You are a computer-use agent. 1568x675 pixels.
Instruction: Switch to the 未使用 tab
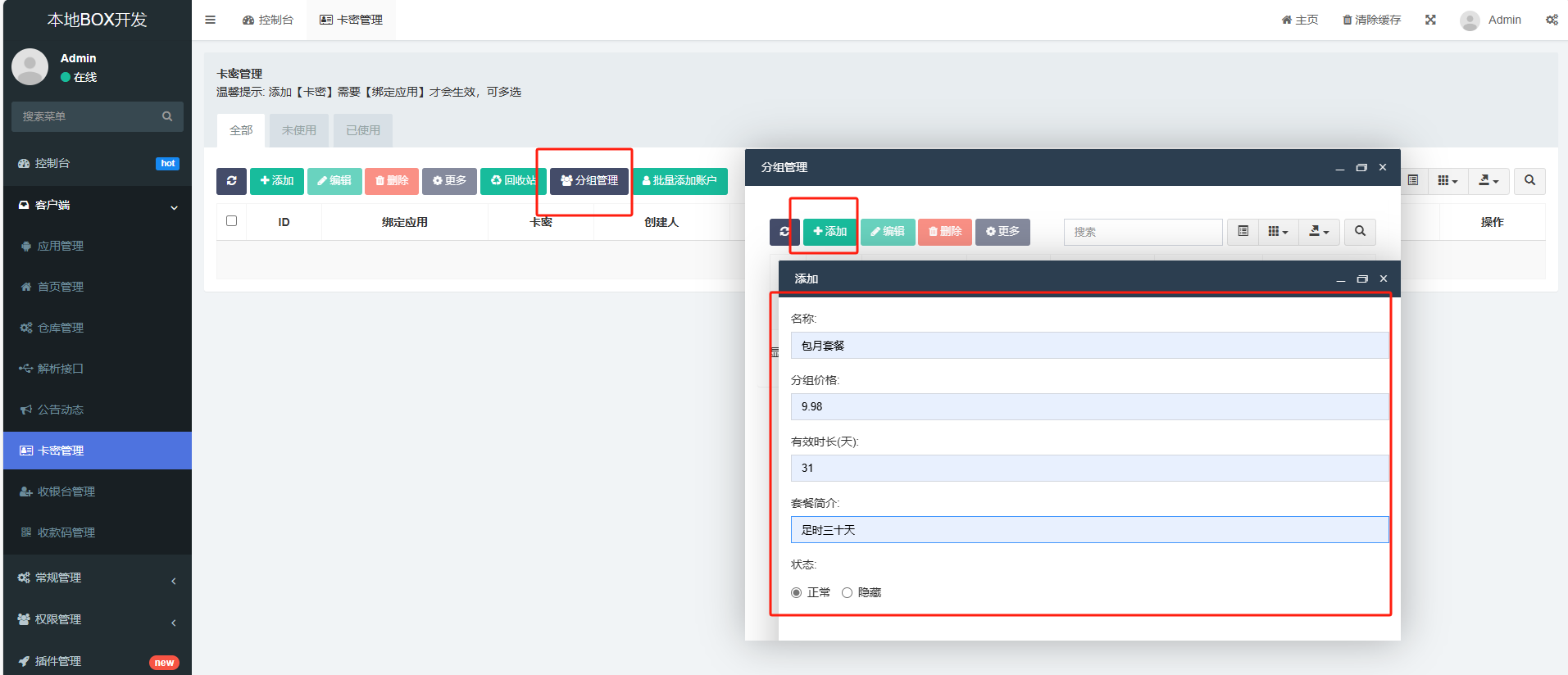coord(298,130)
